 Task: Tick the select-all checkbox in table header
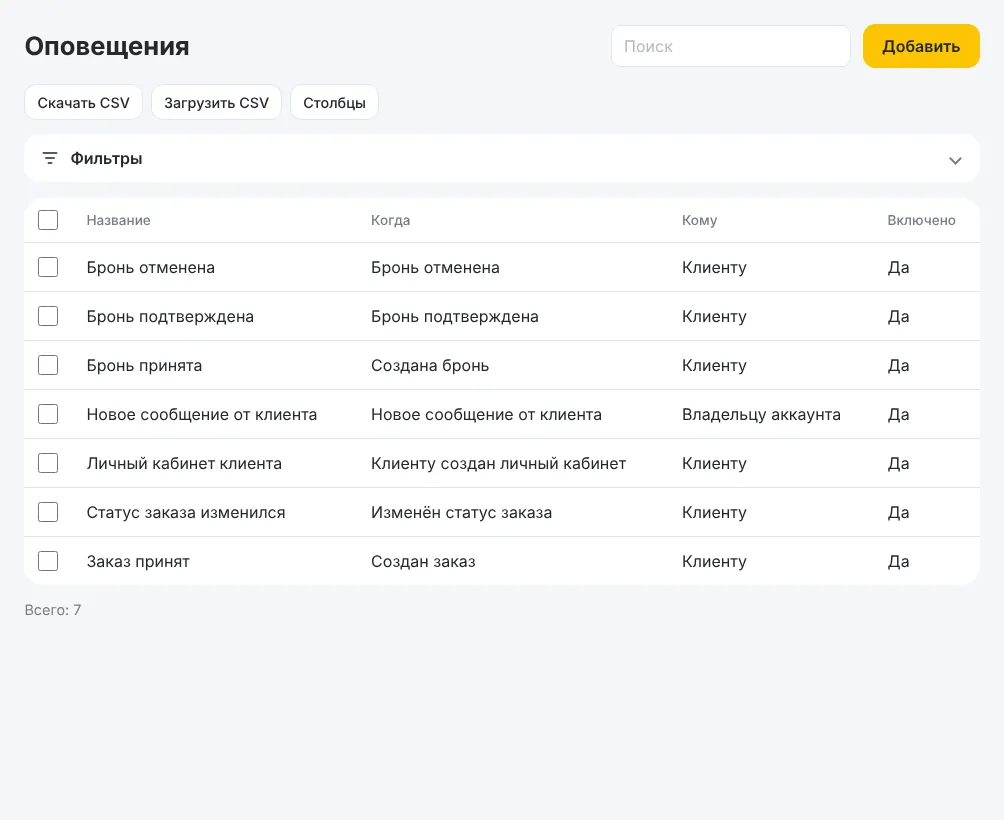pyautogui.click(x=48, y=220)
